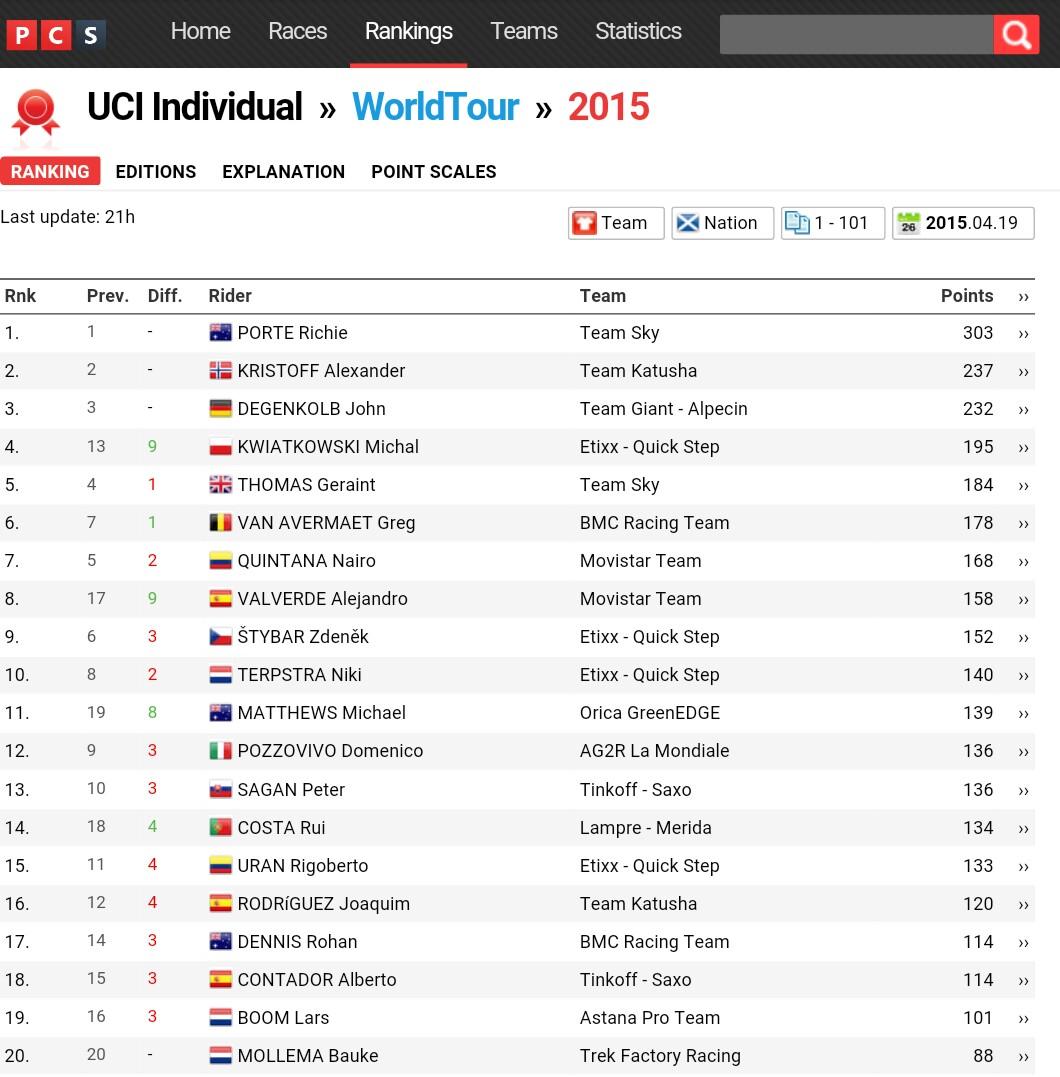Image resolution: width=1060 pixels, height=1077 pixels.
Task: Click the red search magnifier button
Action: pos(1016,34)
